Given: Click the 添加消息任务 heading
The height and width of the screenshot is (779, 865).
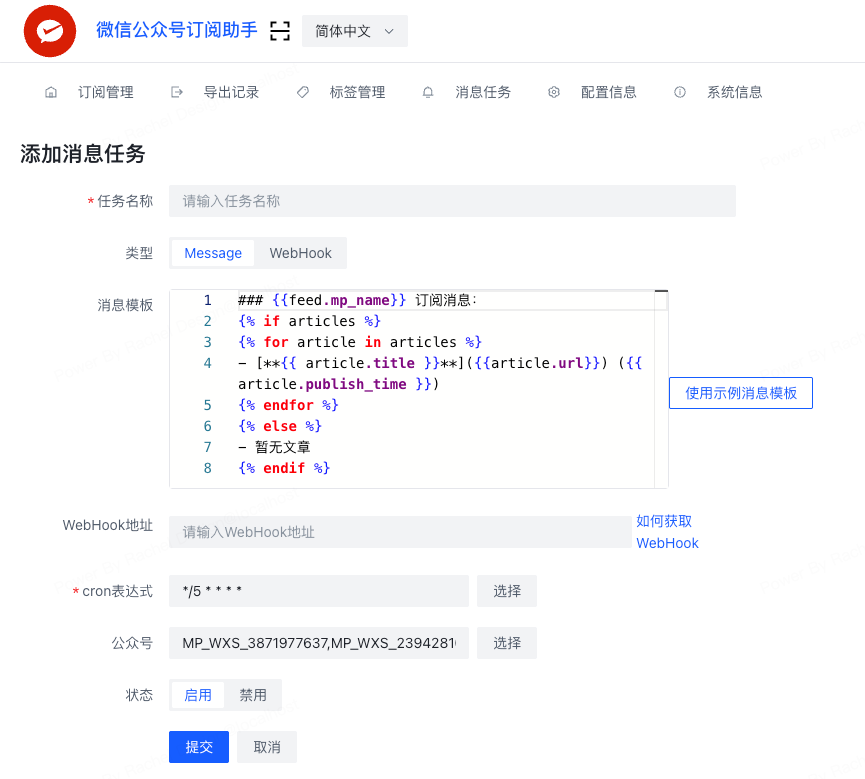Looking at the screenshot, I should click(83, 153).
